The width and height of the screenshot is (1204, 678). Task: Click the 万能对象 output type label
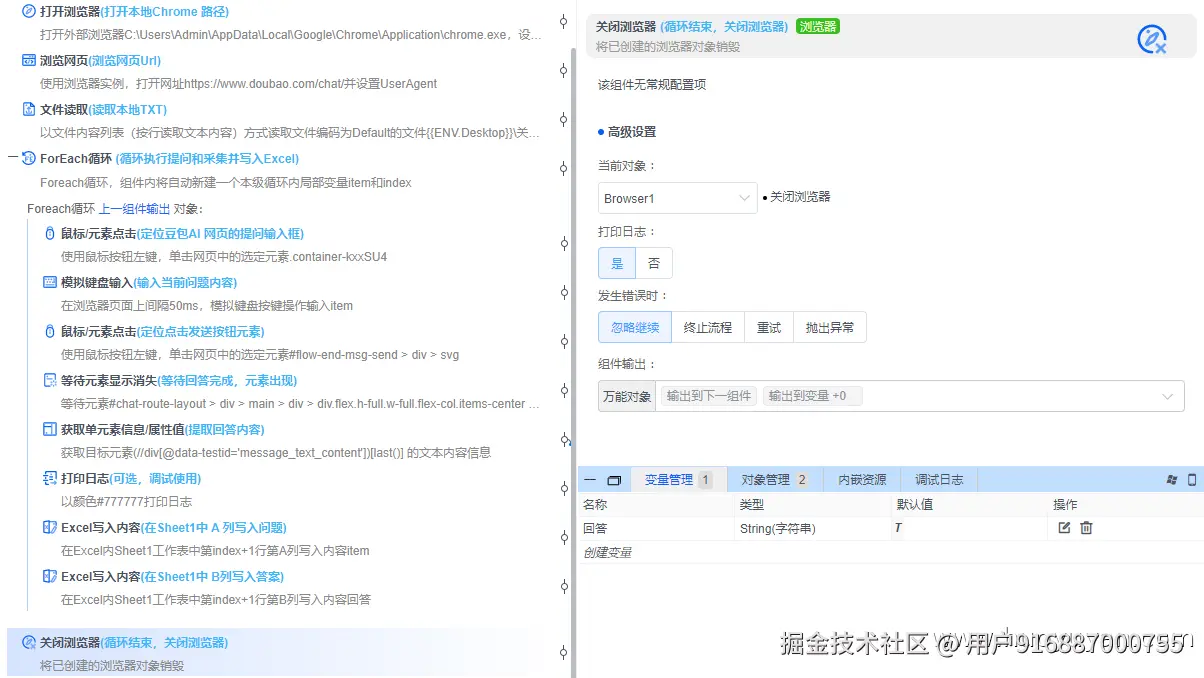point(627,396)
